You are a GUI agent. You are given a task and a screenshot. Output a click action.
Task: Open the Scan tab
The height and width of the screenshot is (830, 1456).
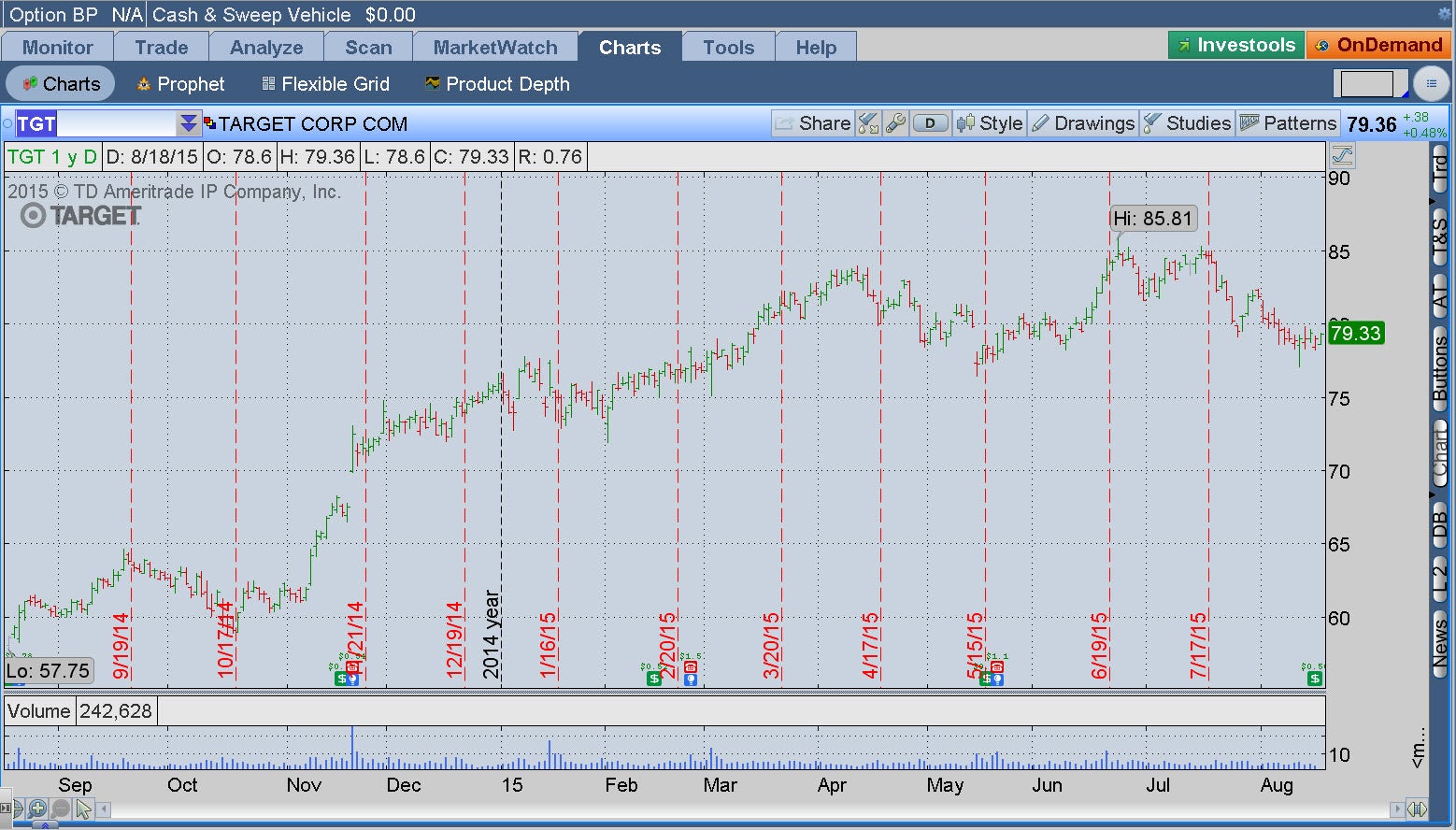[x=368, y=47]
